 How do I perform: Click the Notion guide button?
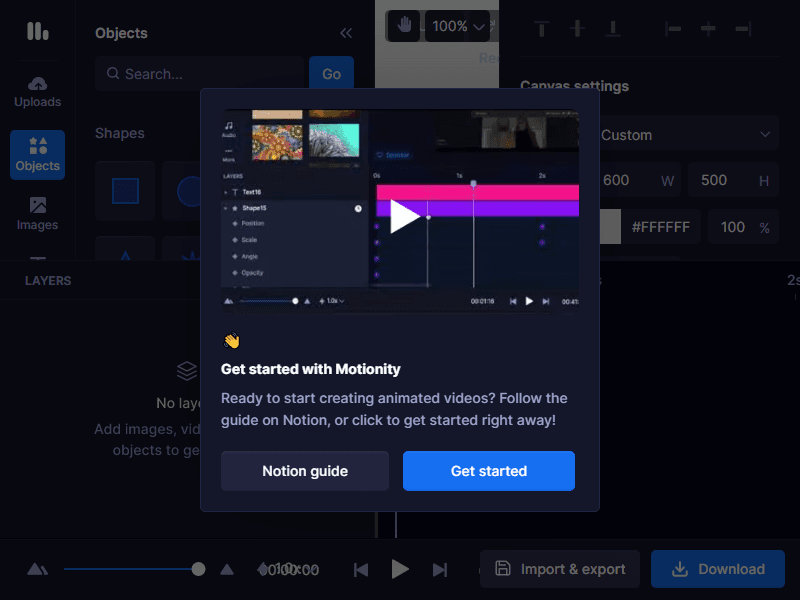pyautogui.click(x=304, y=470)
